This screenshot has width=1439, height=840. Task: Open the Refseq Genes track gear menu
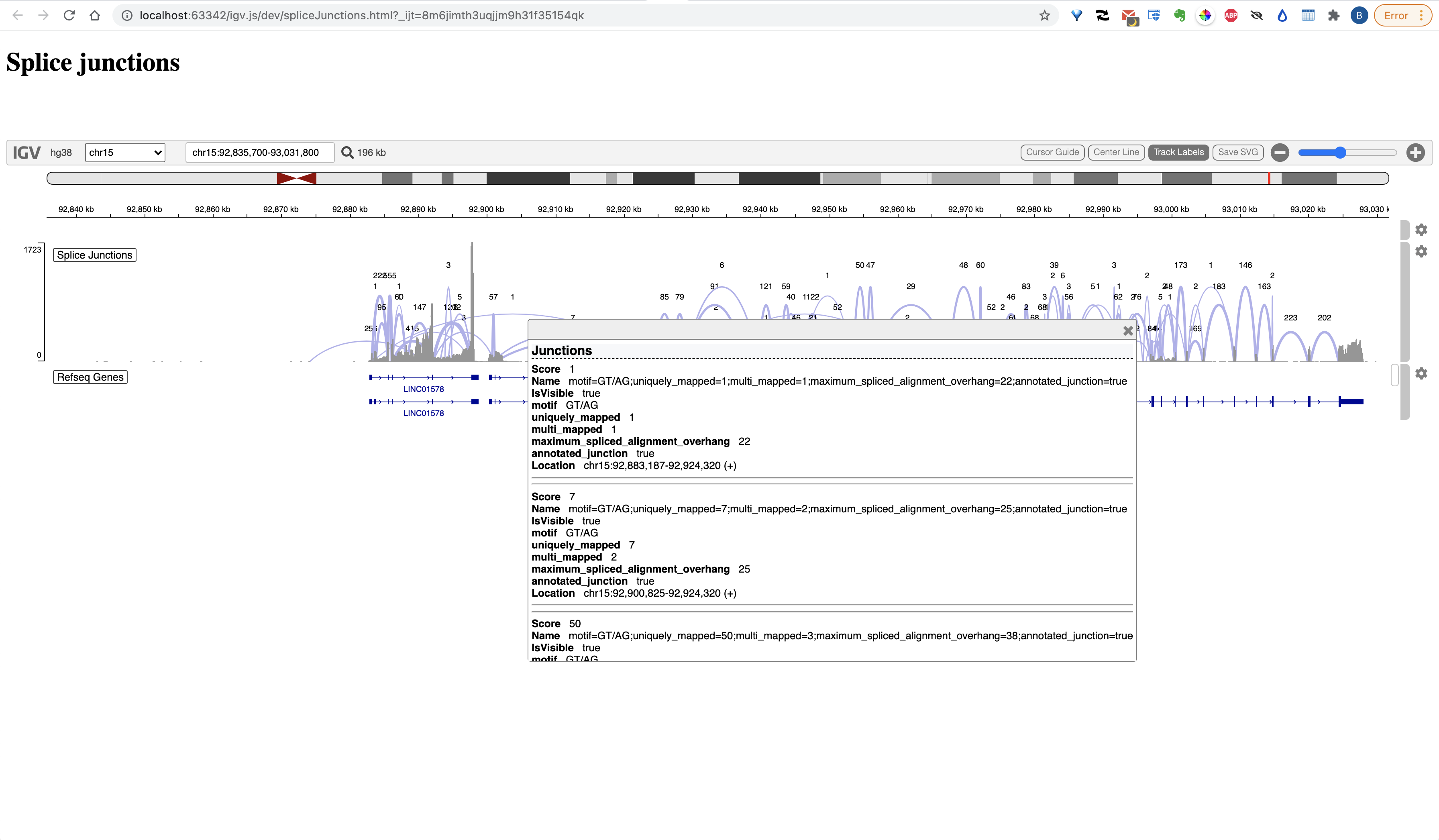[x=1421, y=373]
